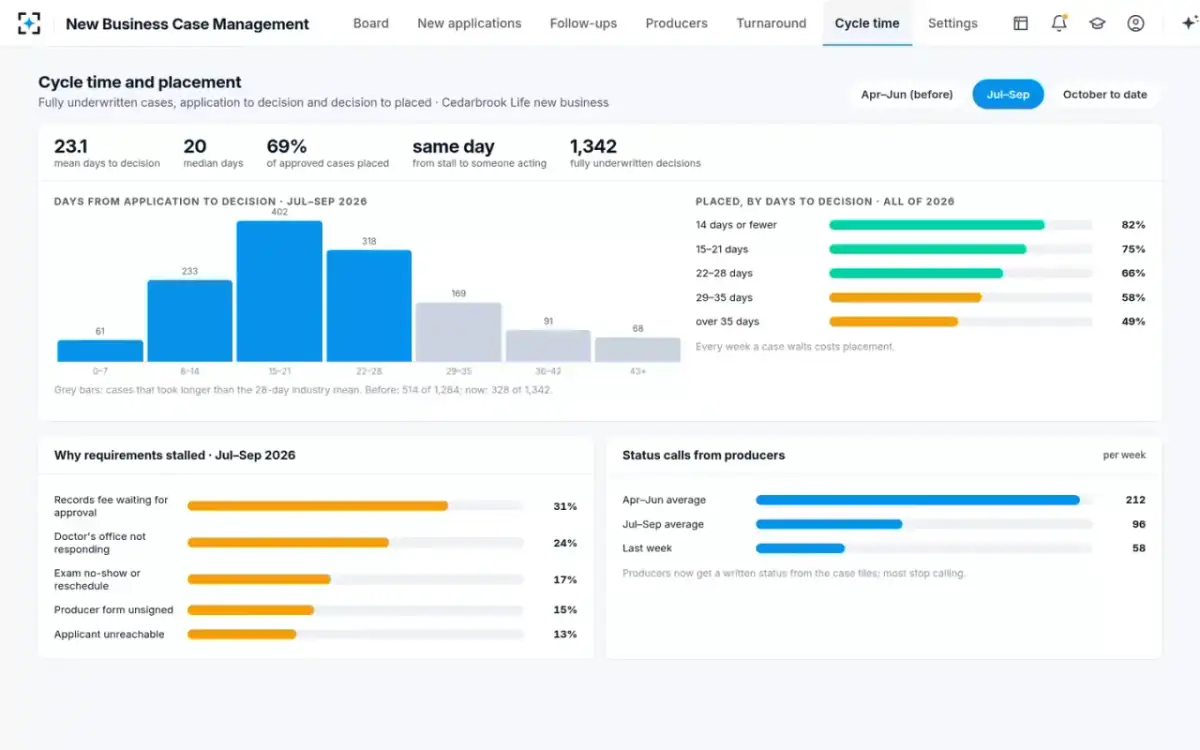Viewport: 1200px width, 750px height.
Task: Click 'Every week a case waits' note
Action: 795,347
